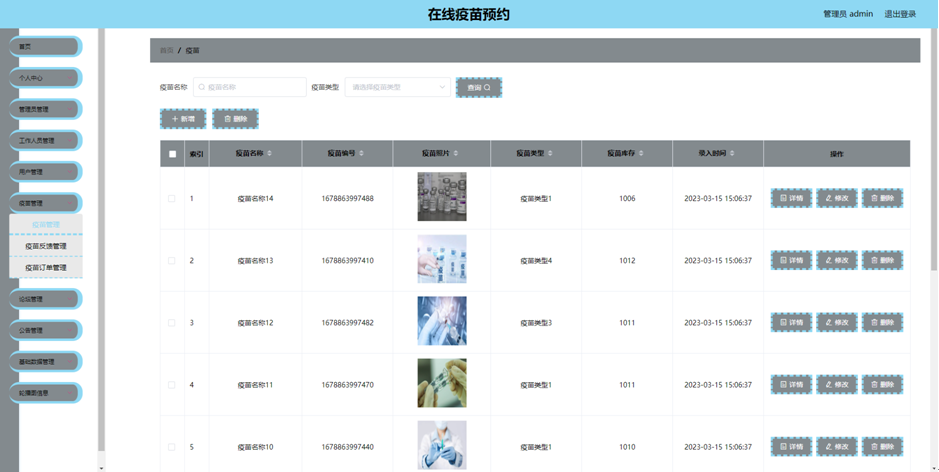This screenshot has width=939, height=472.
Task: Expand 轮播图信息 sidebar menu
Action: point(46,393)
